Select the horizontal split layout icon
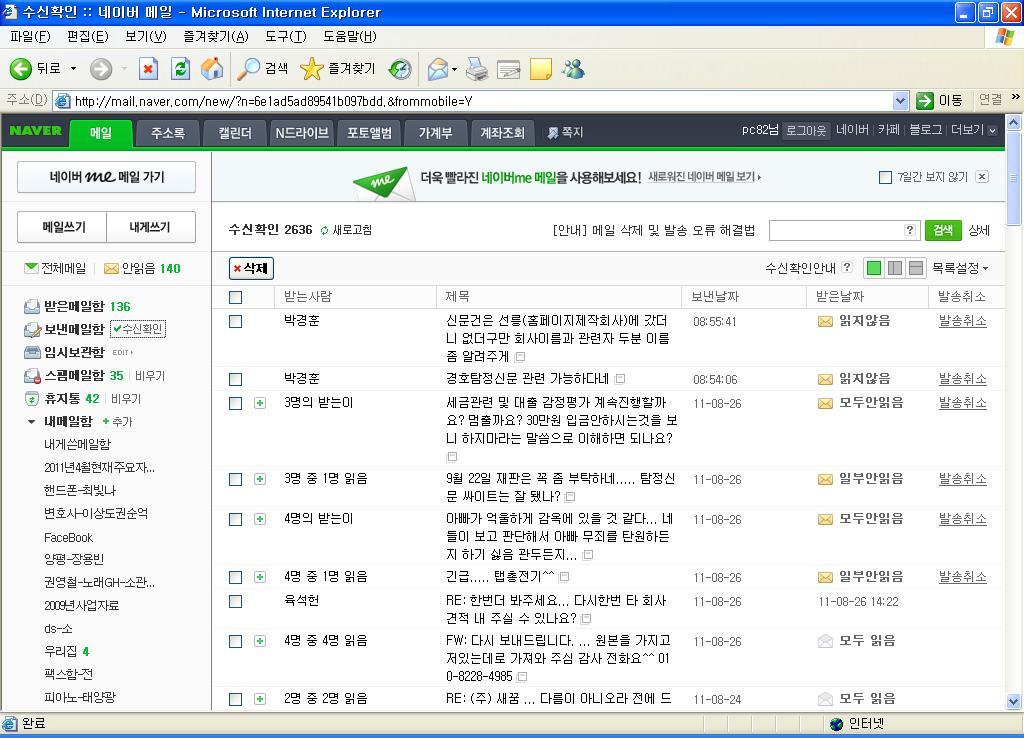The height and width of the screenshot is (738, 1024). 916,268
